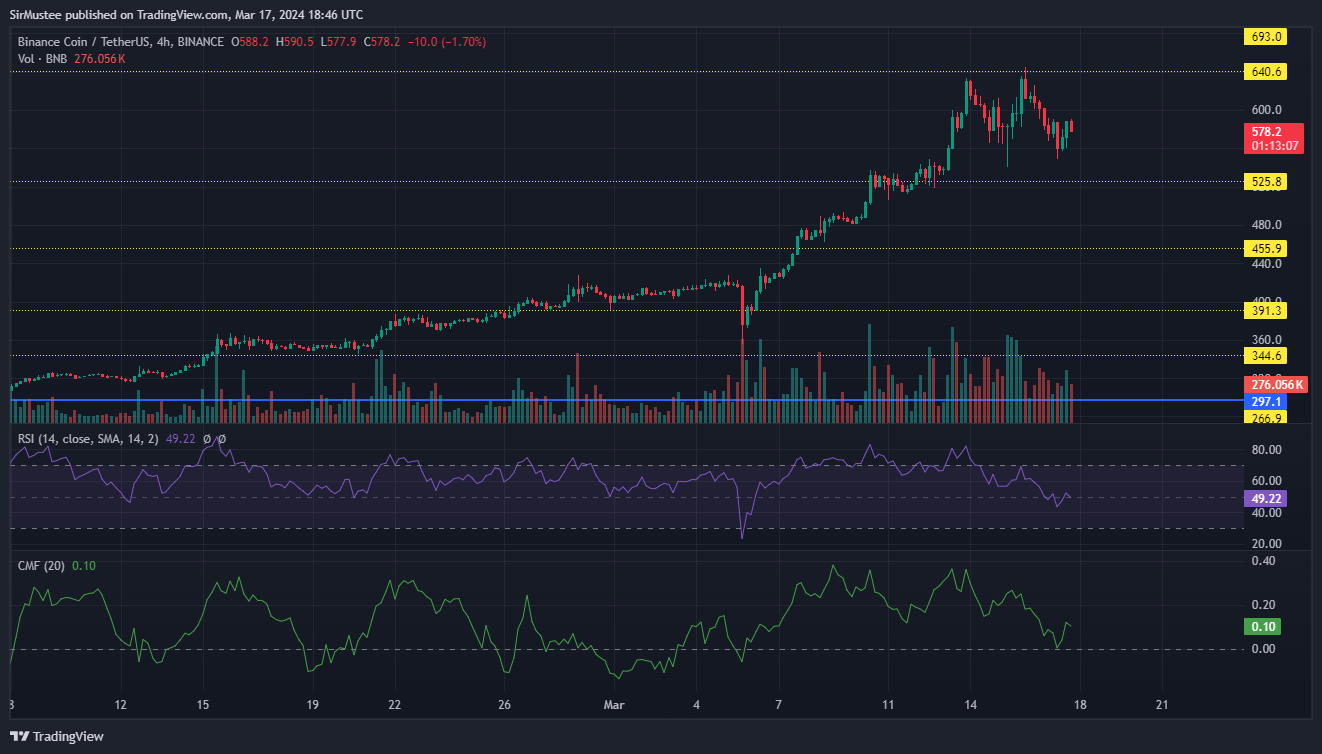This screenshot has width=1322, height=754.
Task: Select the 344.6 price level label
Action: pyautogui.click(x=1265, y=355)
